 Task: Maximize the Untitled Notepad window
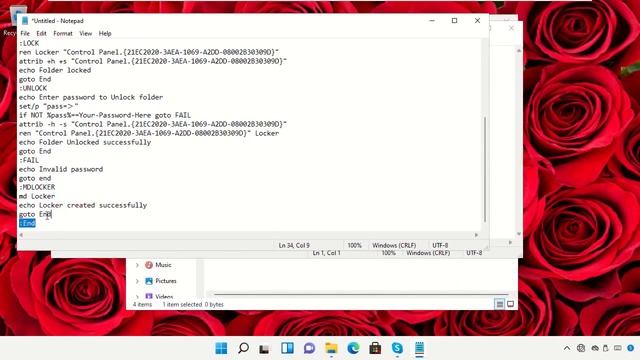coord(454,20)
